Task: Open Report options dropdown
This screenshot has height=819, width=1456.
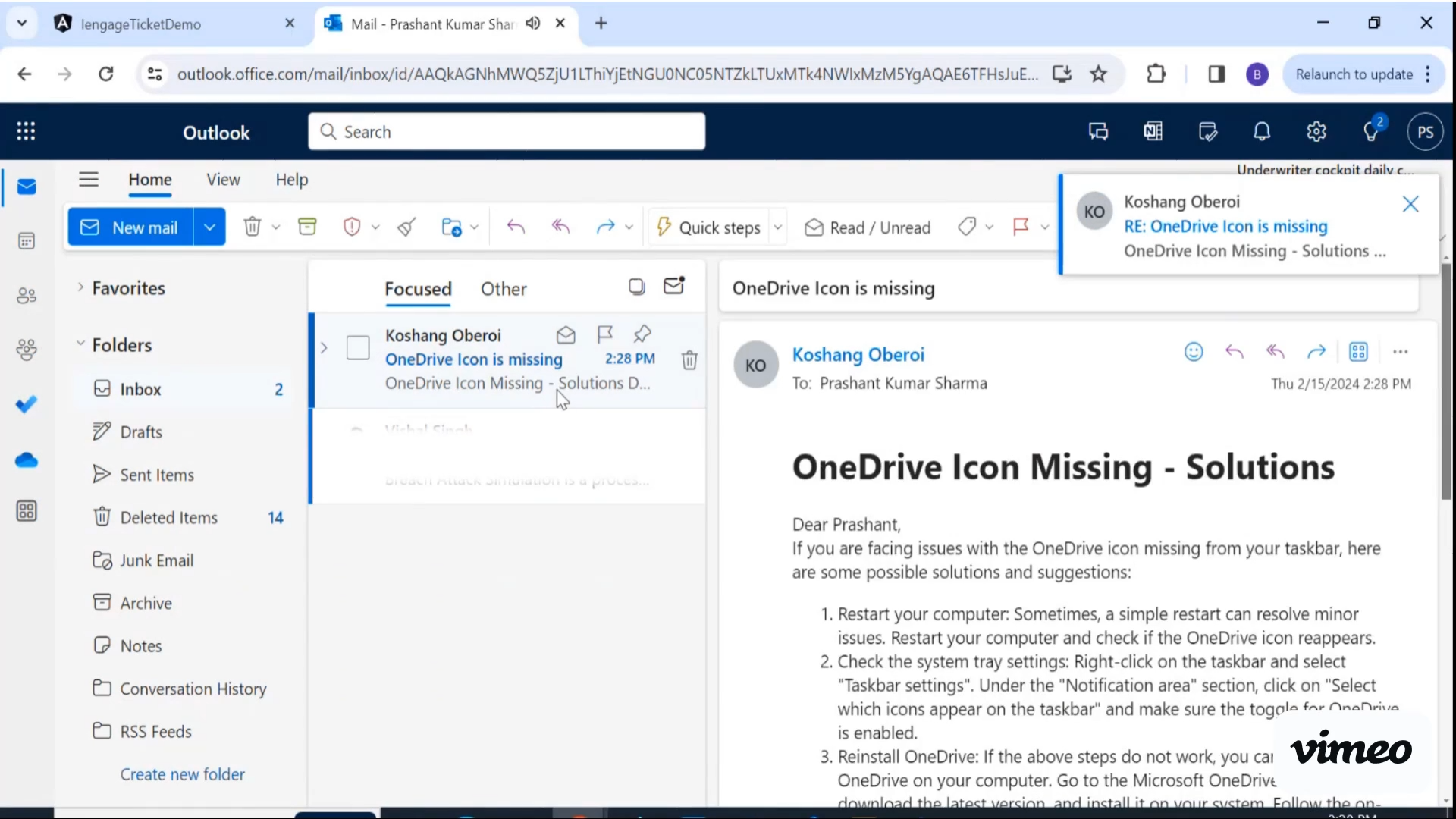Action: [x=375, y=227]
